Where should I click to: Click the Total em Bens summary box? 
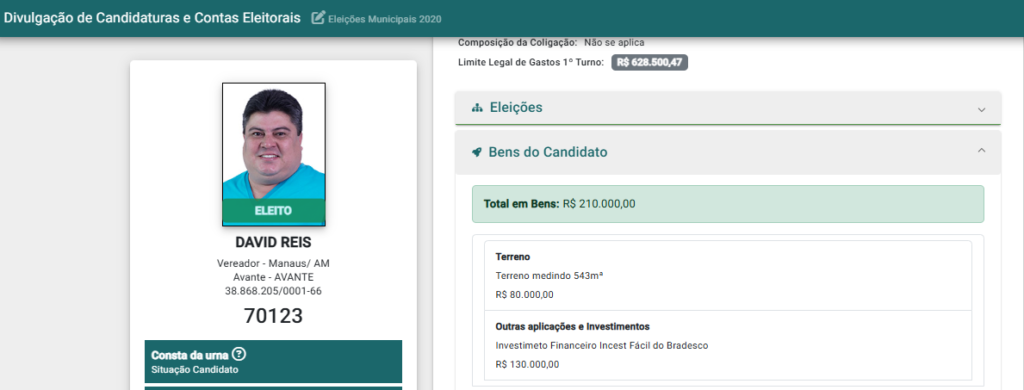point(728,204)
